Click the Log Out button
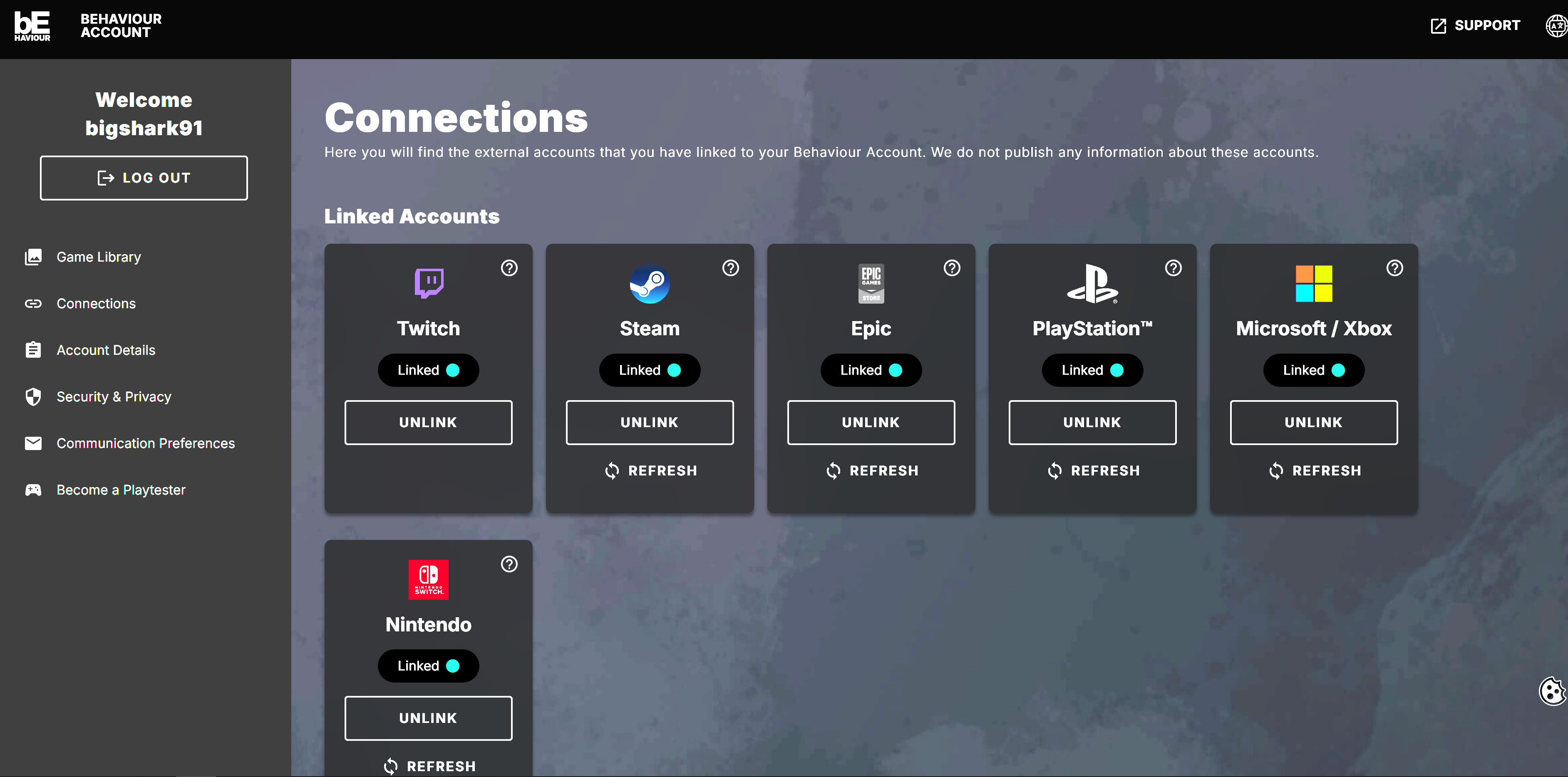The width and height of the screenshot is (1568, 777). 144,178
